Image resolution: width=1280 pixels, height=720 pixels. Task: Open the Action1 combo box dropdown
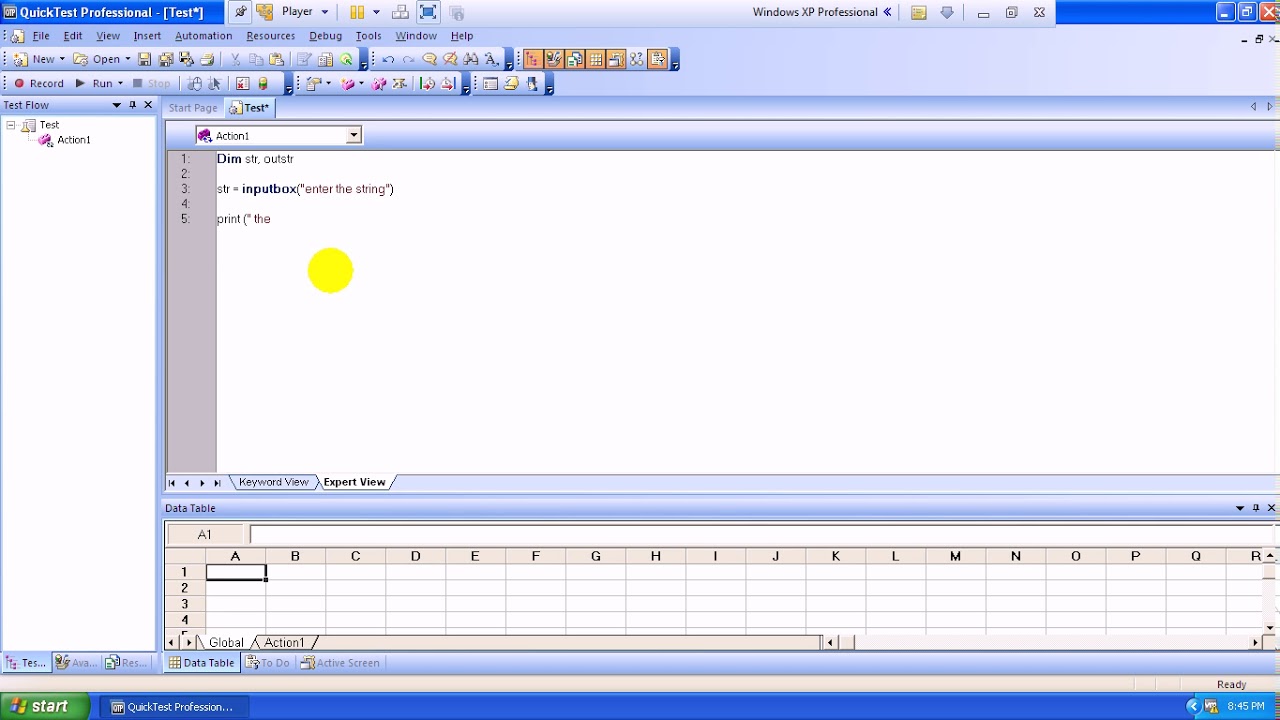(353, 136)
